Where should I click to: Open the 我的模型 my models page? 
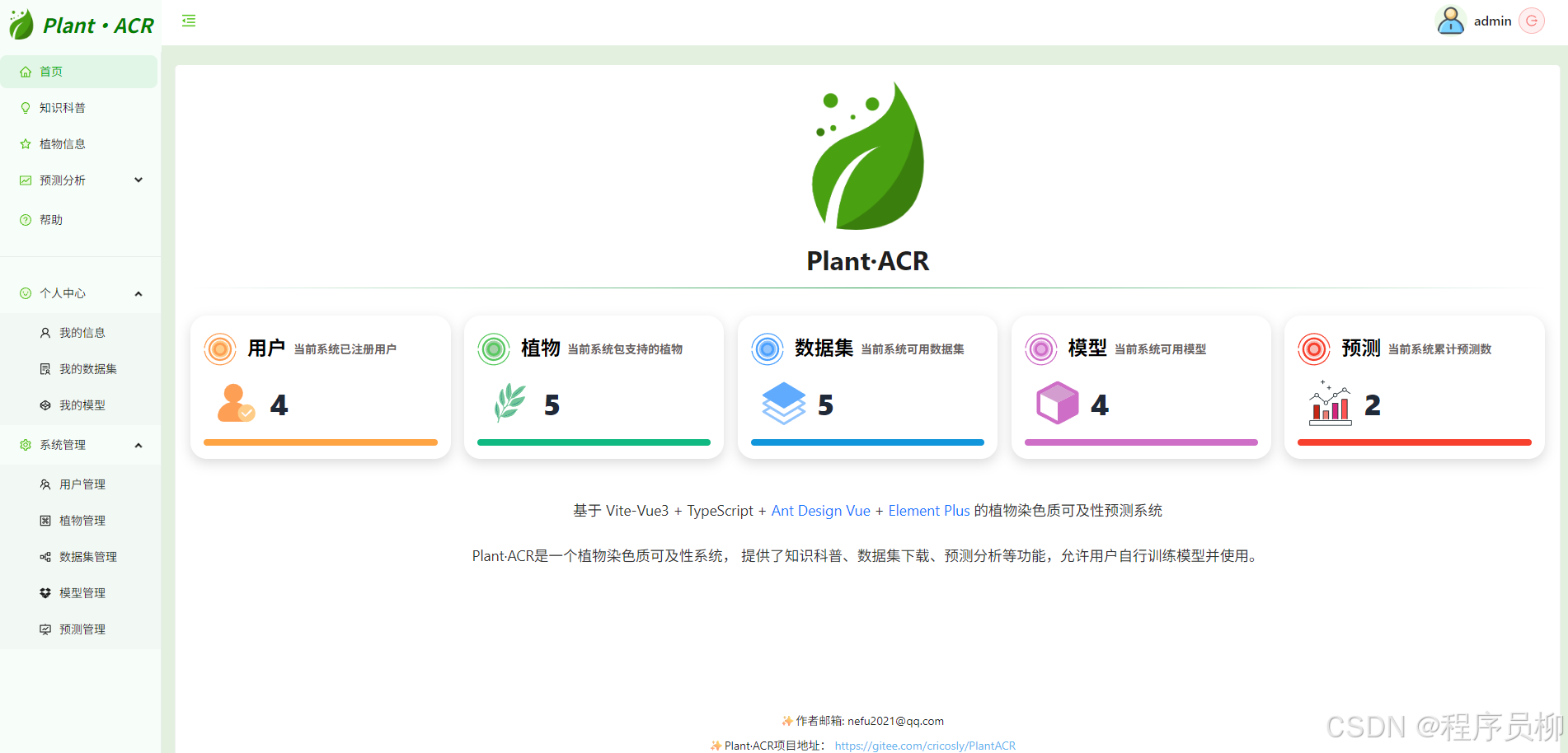(x=82, y=405)
